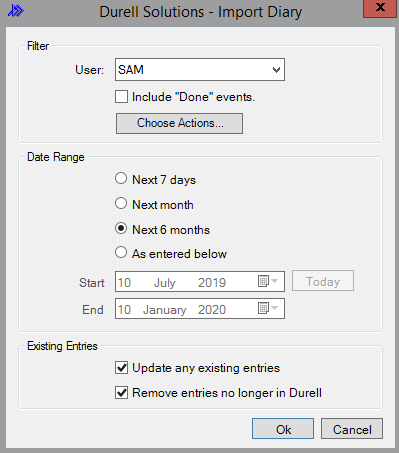Select the Next 7 days radio option
Image resolution: width=399 pixels, height=453 pixels.
pos(121,178)
